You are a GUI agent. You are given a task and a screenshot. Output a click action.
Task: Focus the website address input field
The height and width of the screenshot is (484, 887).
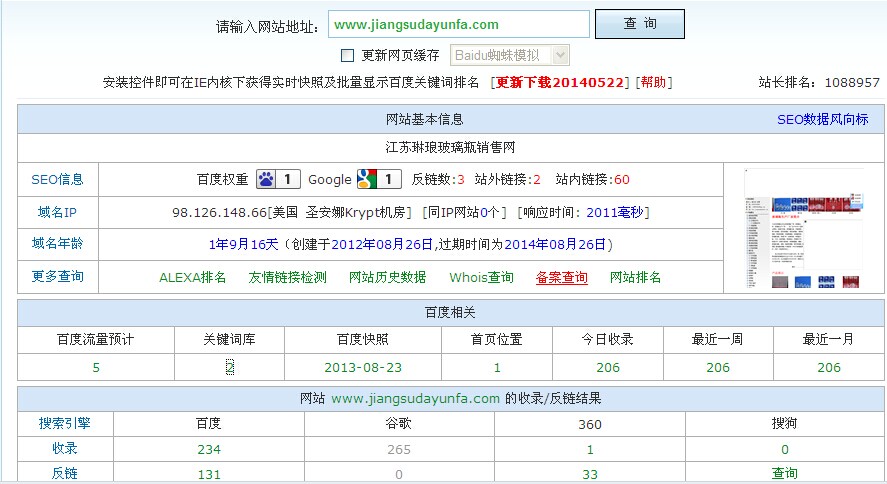(x=458, y=24)
